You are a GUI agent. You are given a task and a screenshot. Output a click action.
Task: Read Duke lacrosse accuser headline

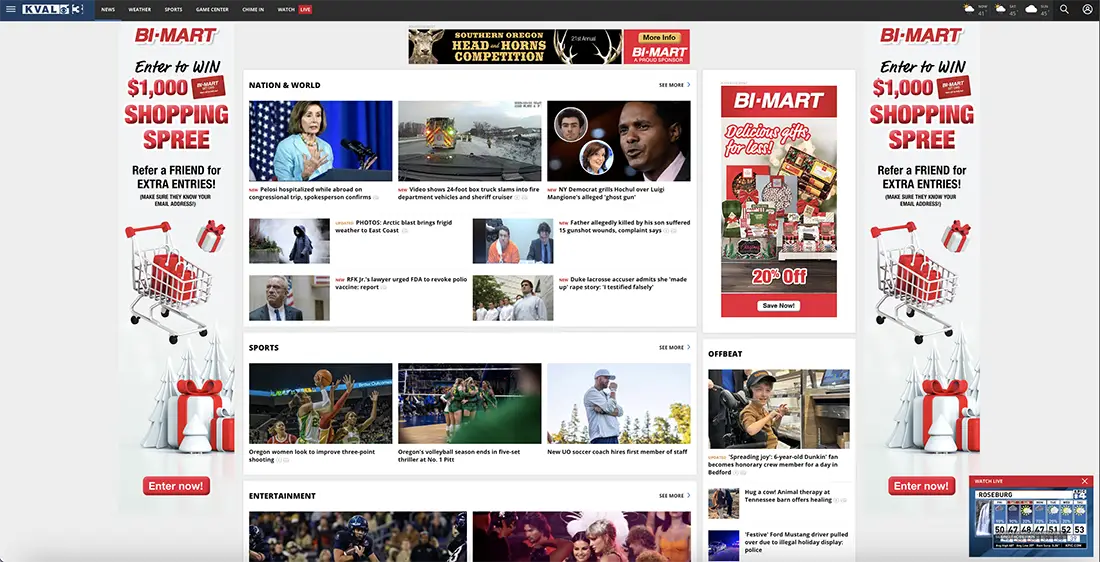click(x=623, y=283)
